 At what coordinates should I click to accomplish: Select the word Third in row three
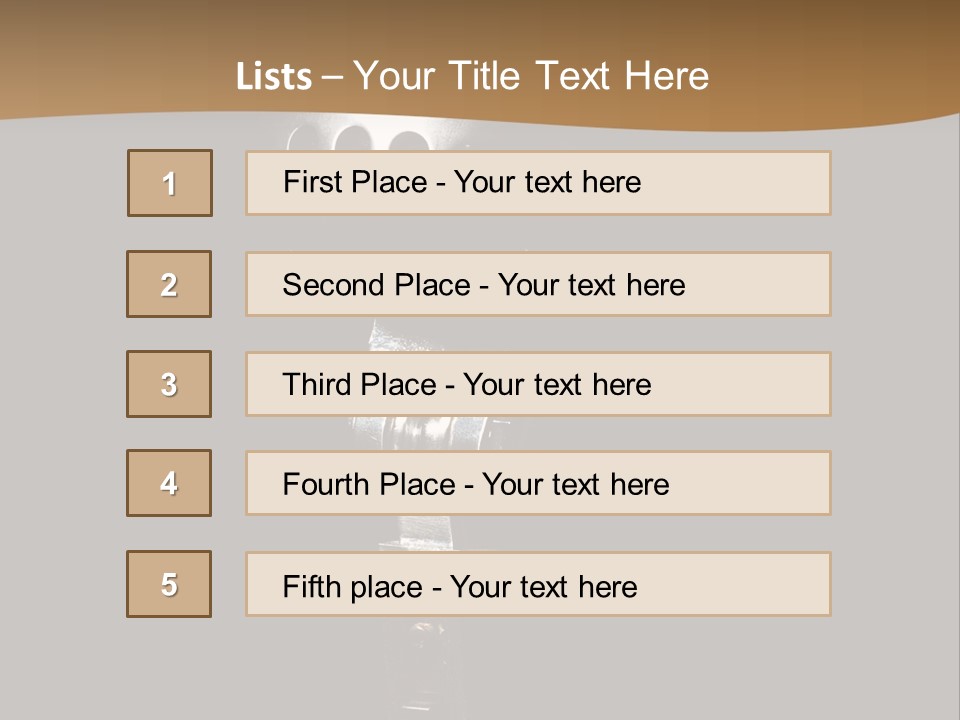(x=317, y=384)
